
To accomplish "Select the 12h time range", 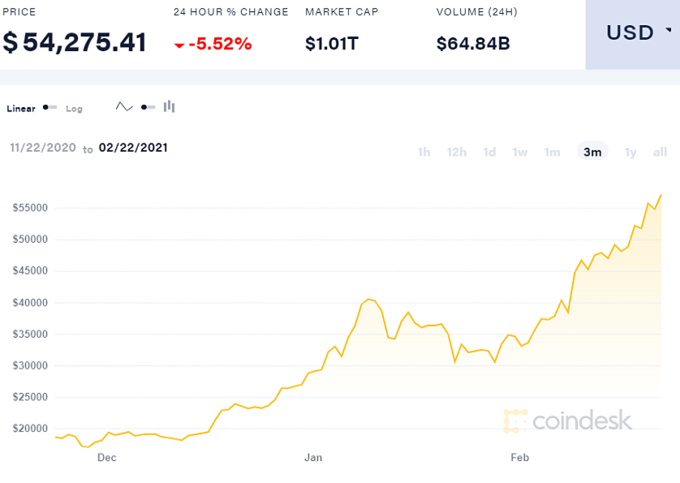I will 457,152.
